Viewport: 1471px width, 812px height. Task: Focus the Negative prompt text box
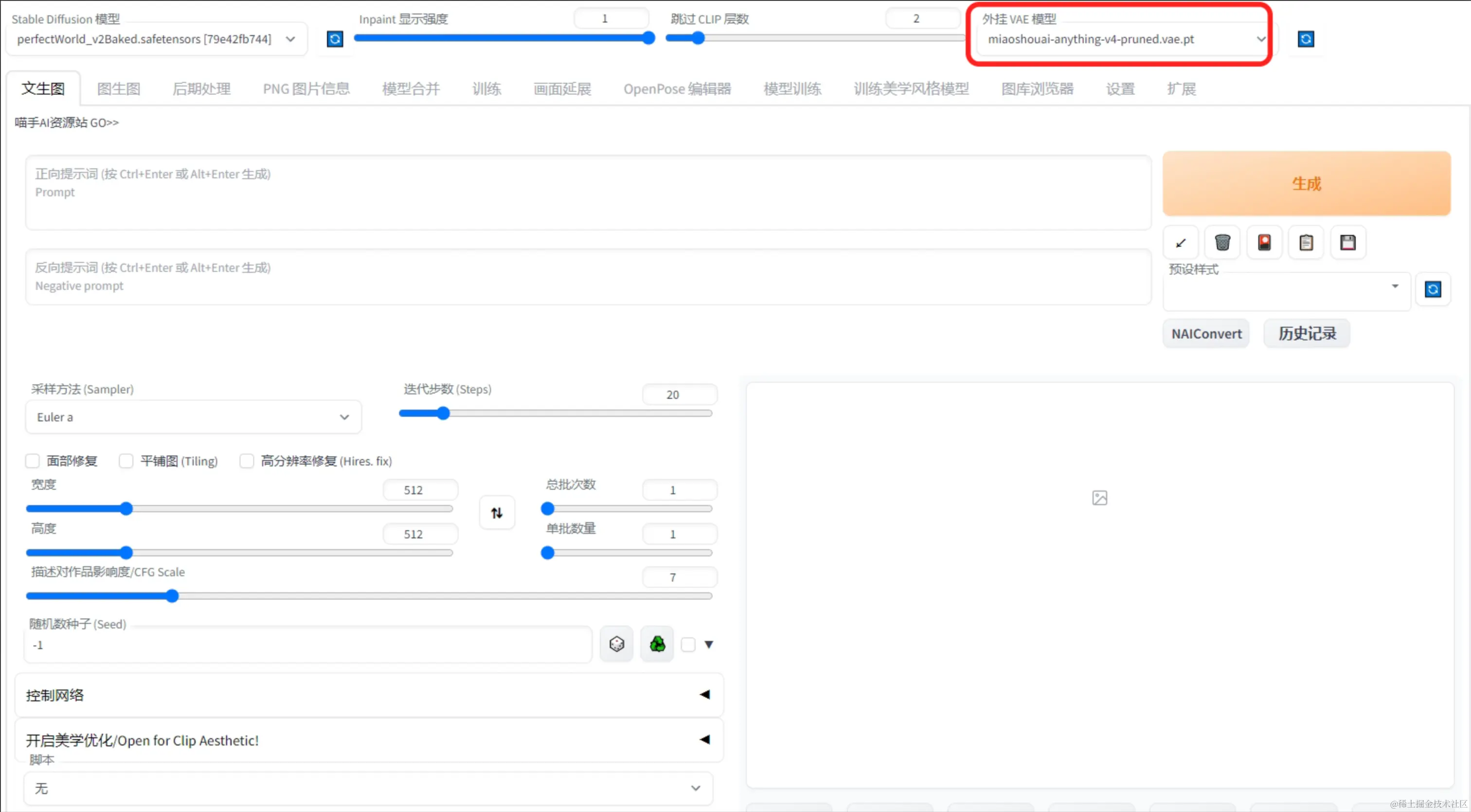[588, 277]
